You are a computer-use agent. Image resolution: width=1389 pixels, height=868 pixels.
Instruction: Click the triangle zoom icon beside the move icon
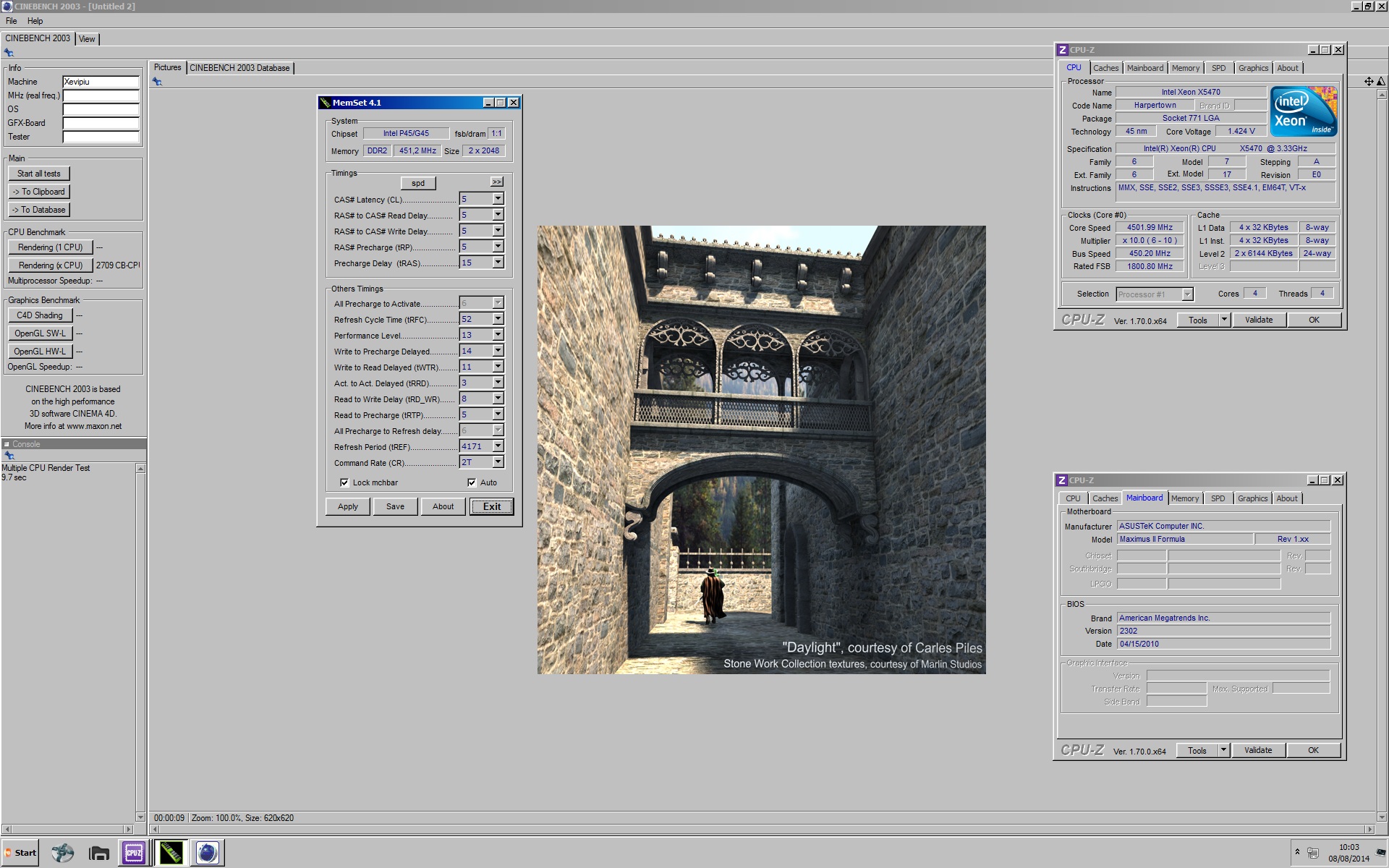(x=1380, y=82)
